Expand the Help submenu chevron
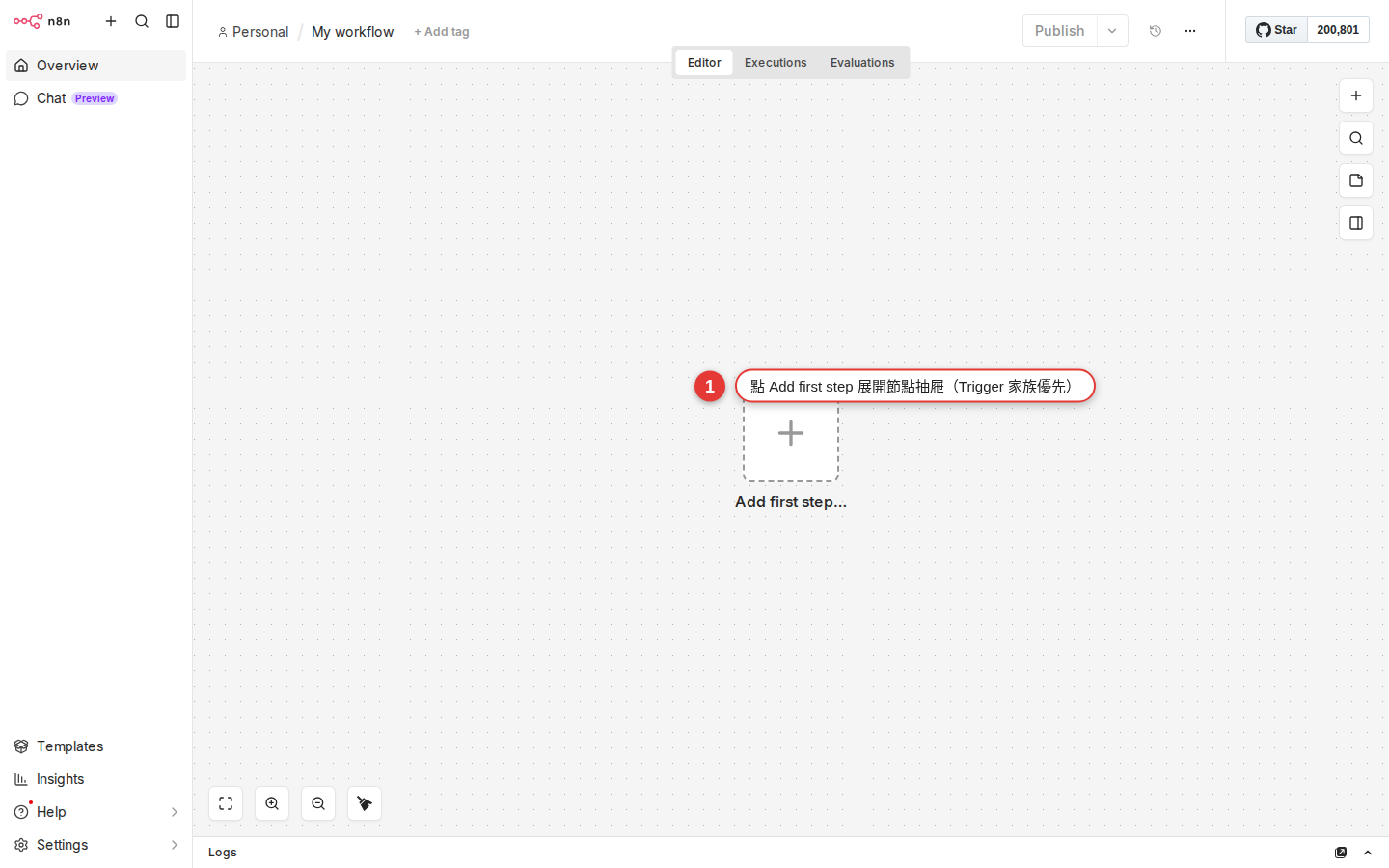Image resolution: width=1389 pixels, height=868 pixels. click(x=175, y=812)
